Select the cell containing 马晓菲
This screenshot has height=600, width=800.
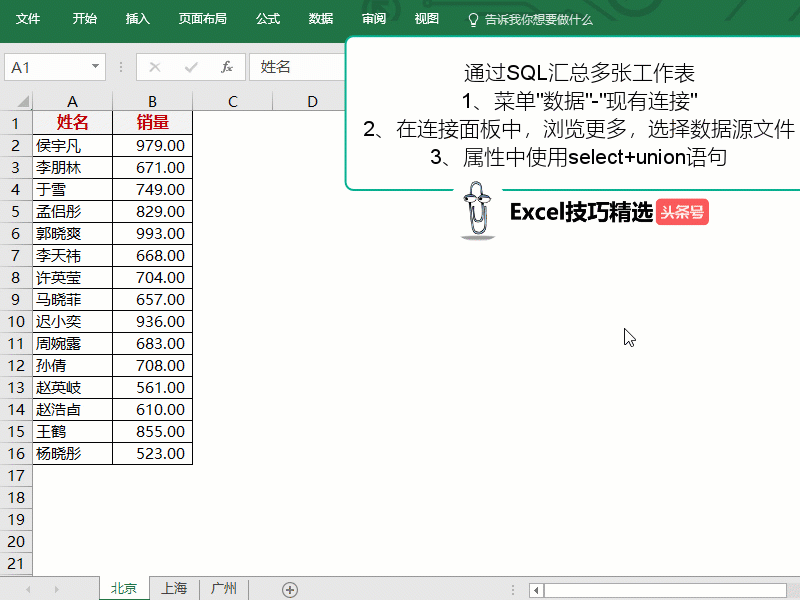tap(72, 299)
